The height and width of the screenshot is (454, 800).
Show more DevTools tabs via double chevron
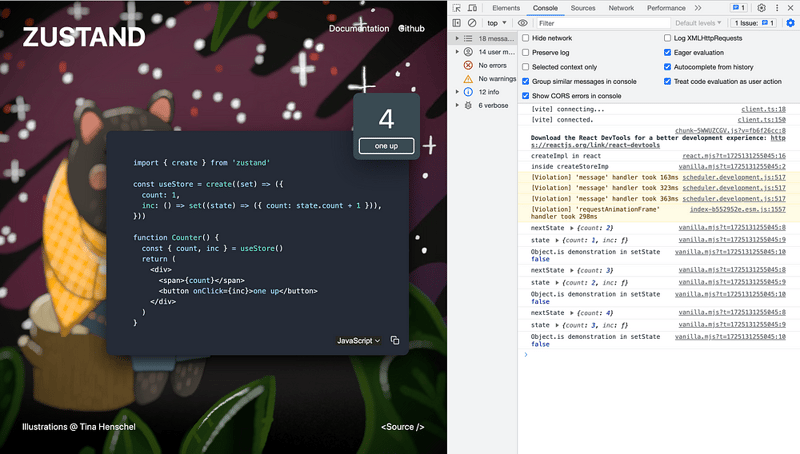697,8
